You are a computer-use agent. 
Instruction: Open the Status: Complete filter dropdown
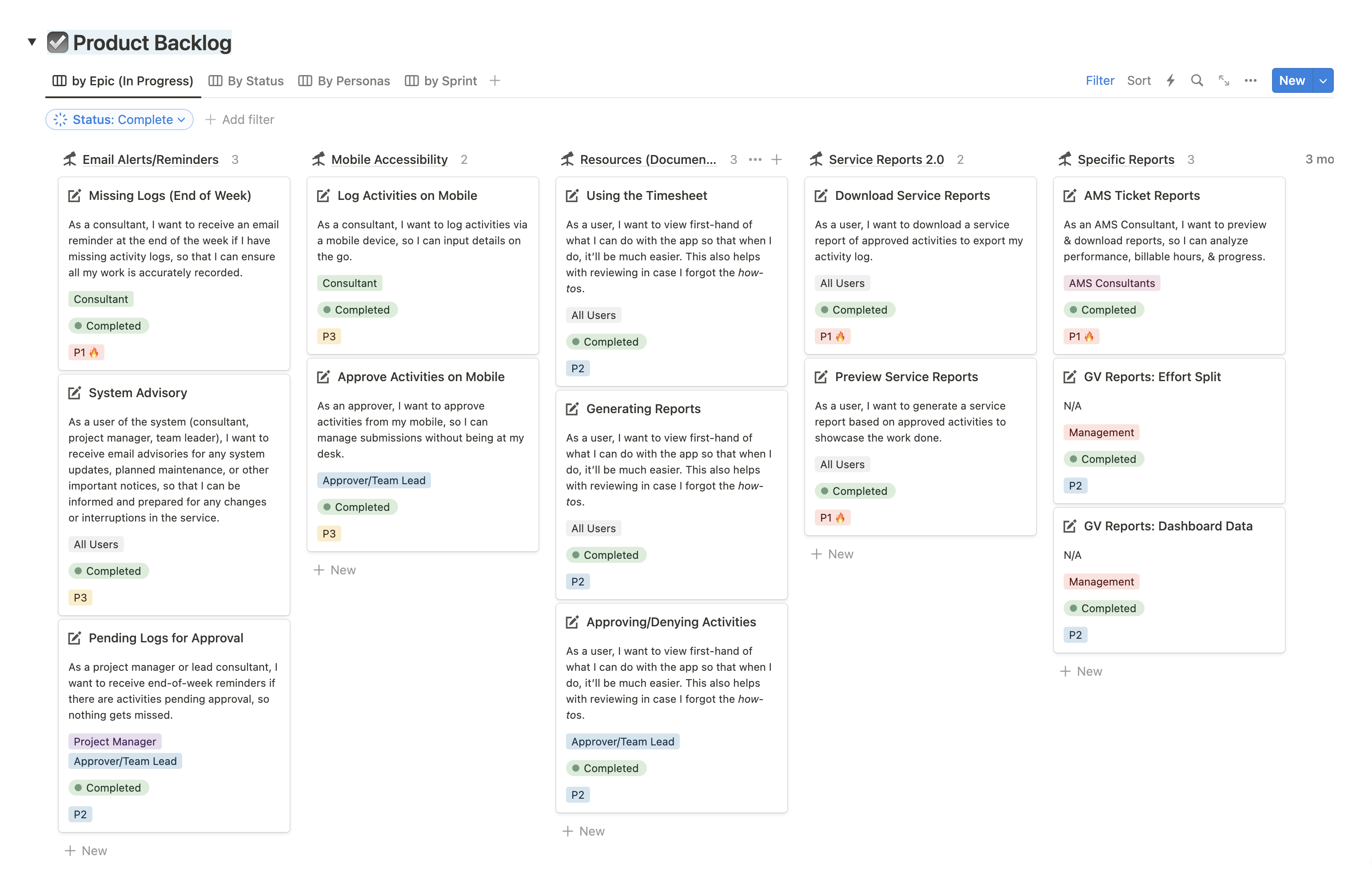tap(120, 120)
